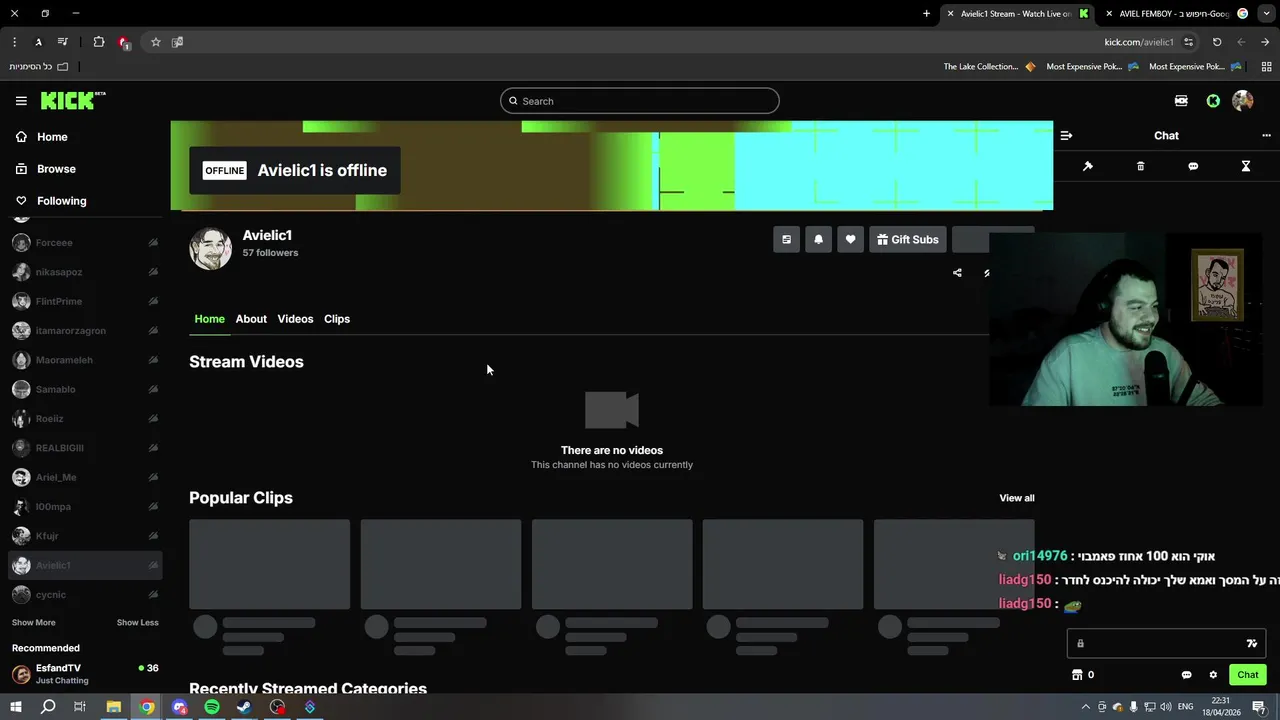Image resolution: width=1280 pixels, height=720 pixels.
Task: Collapse the chat panel with arrow icon
Action: click(x=1066, y=135)
